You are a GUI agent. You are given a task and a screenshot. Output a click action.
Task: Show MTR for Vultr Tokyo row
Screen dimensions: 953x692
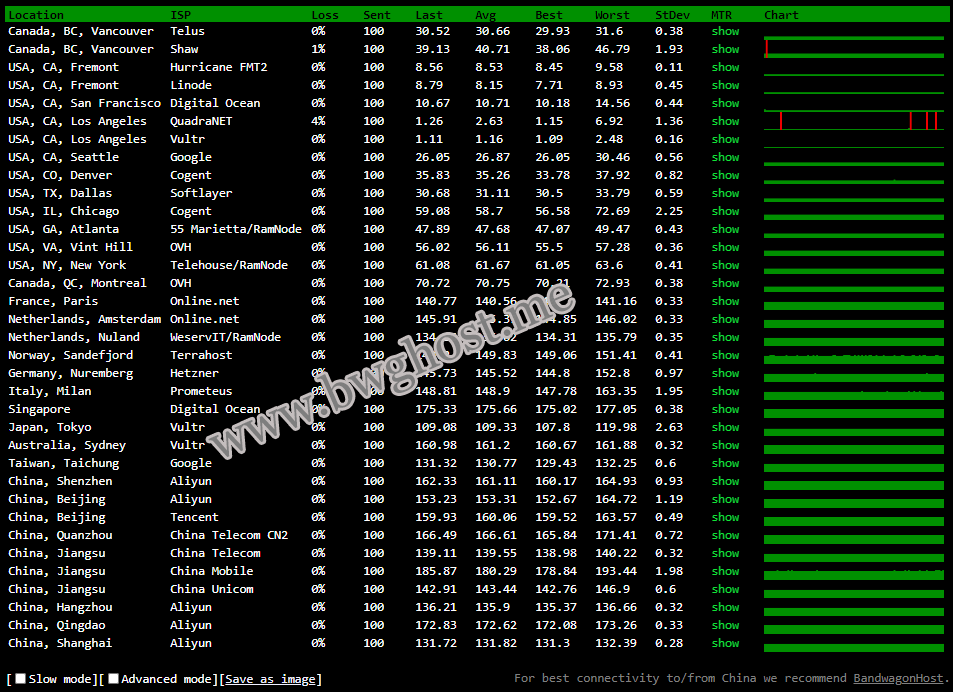(x=725, y=427)
